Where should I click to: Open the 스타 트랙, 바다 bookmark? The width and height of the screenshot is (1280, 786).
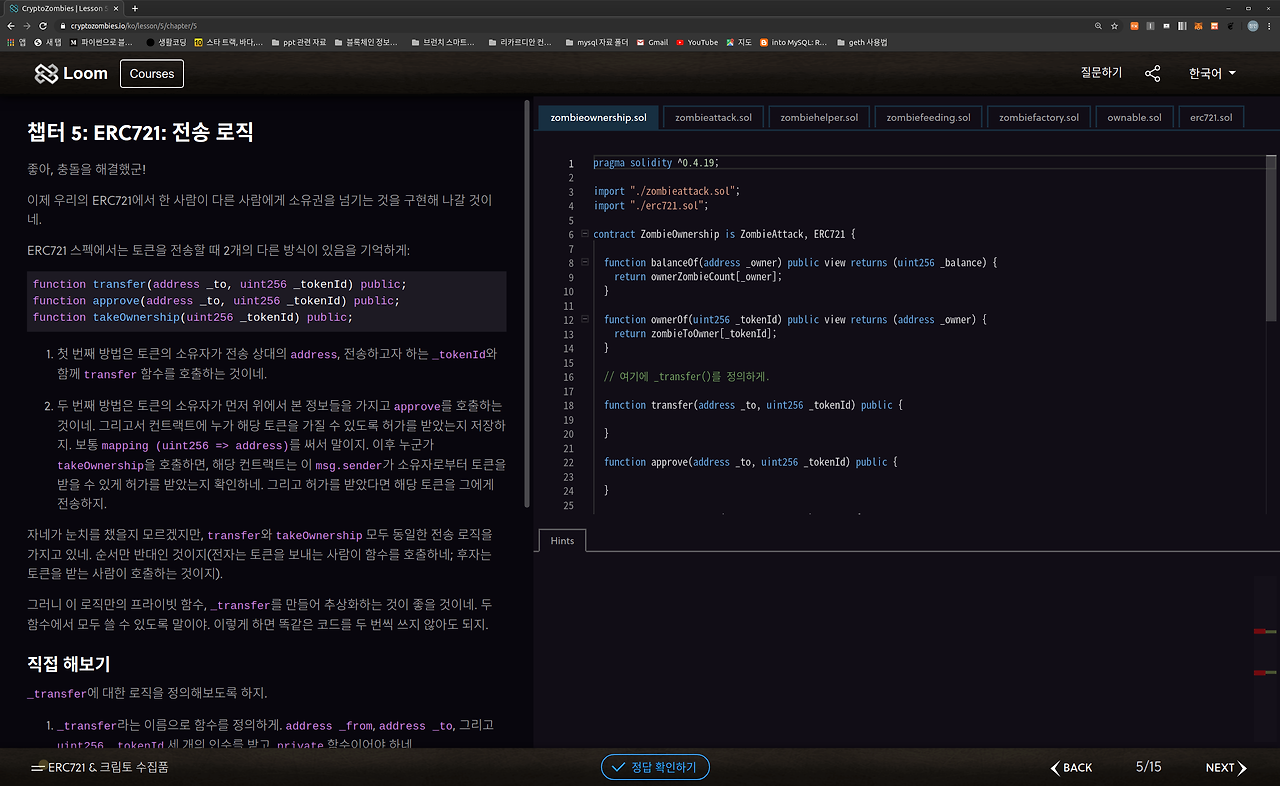[229, 42]
